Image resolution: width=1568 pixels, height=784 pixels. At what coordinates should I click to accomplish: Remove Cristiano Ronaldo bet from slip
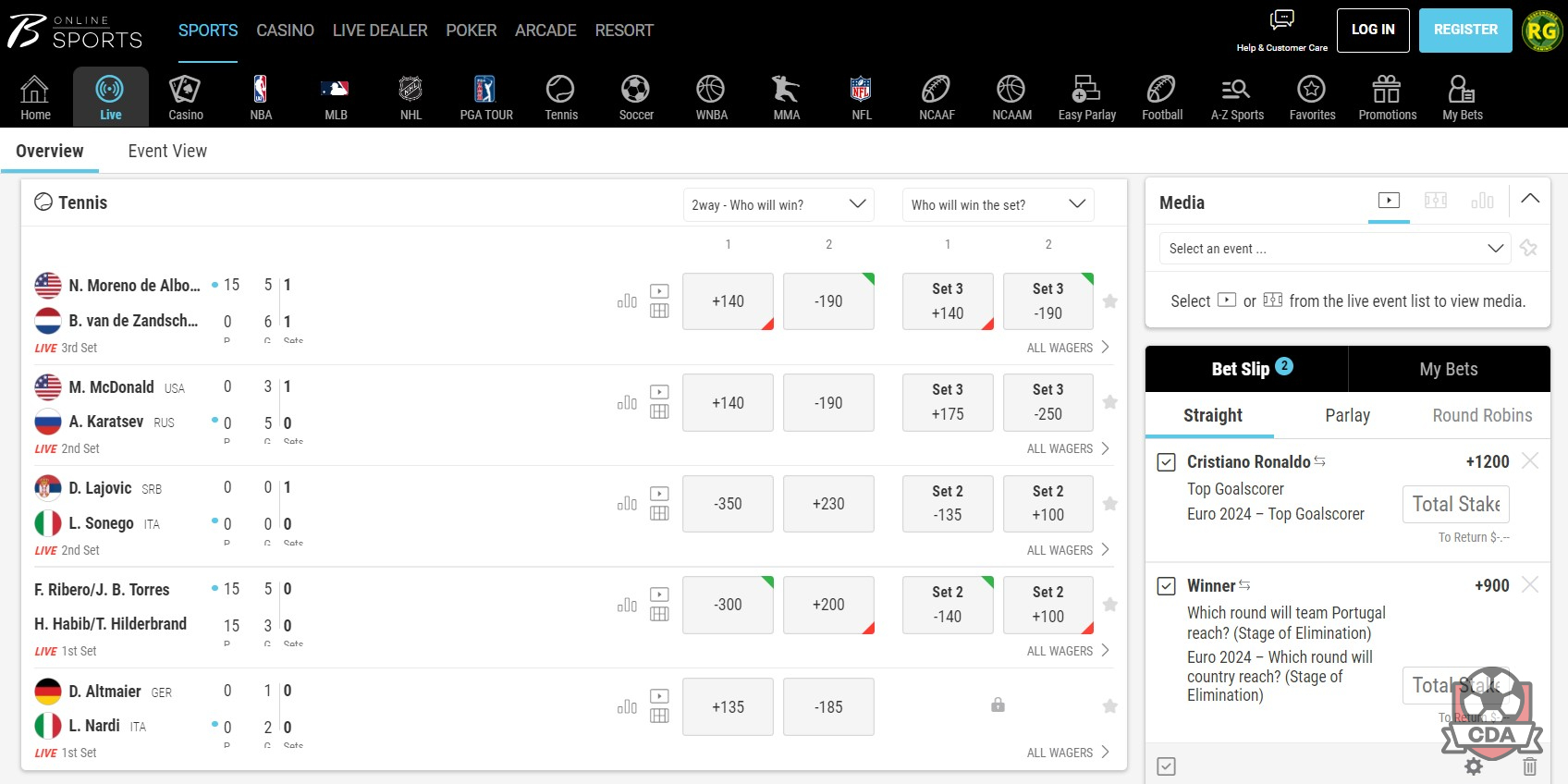tap(1530, 460)
